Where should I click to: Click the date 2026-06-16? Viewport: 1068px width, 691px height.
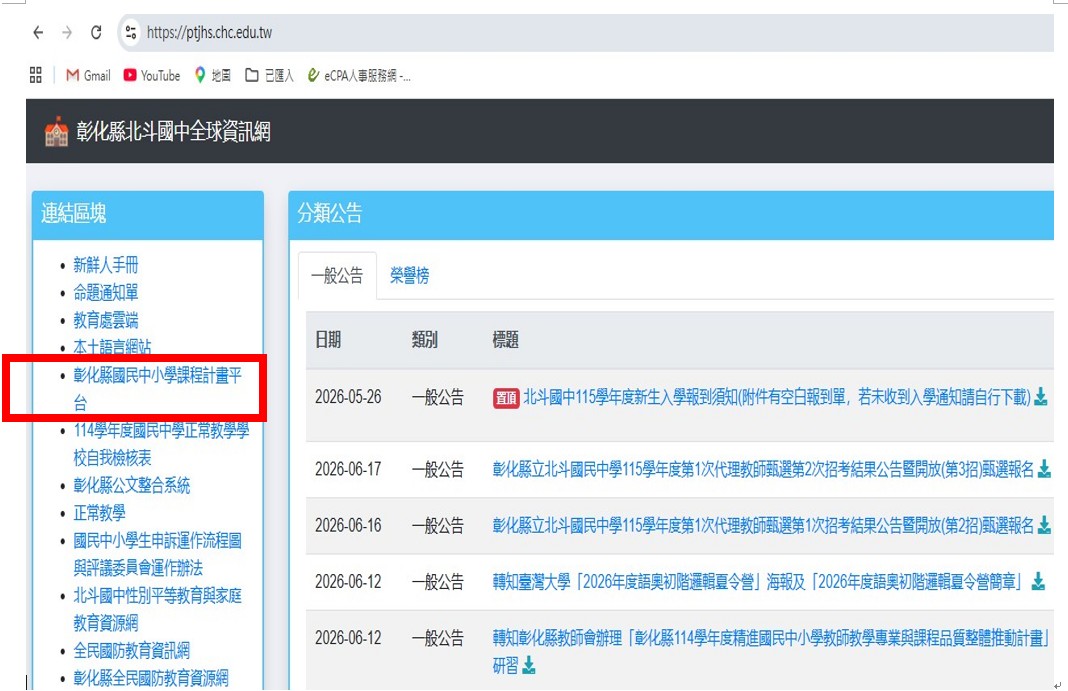coord(348,526)
